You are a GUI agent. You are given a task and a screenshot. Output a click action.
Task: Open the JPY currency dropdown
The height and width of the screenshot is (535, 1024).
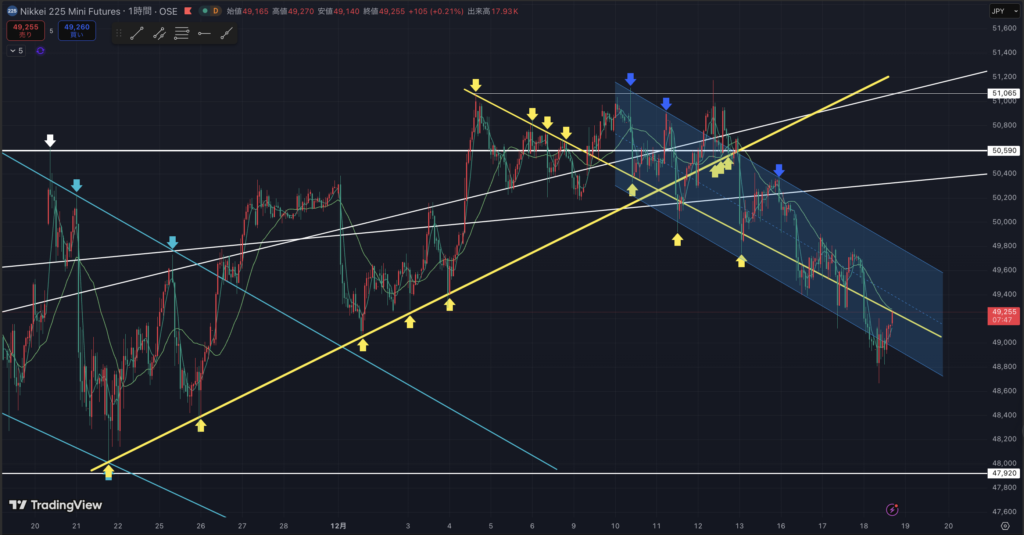tap(998, 10)
